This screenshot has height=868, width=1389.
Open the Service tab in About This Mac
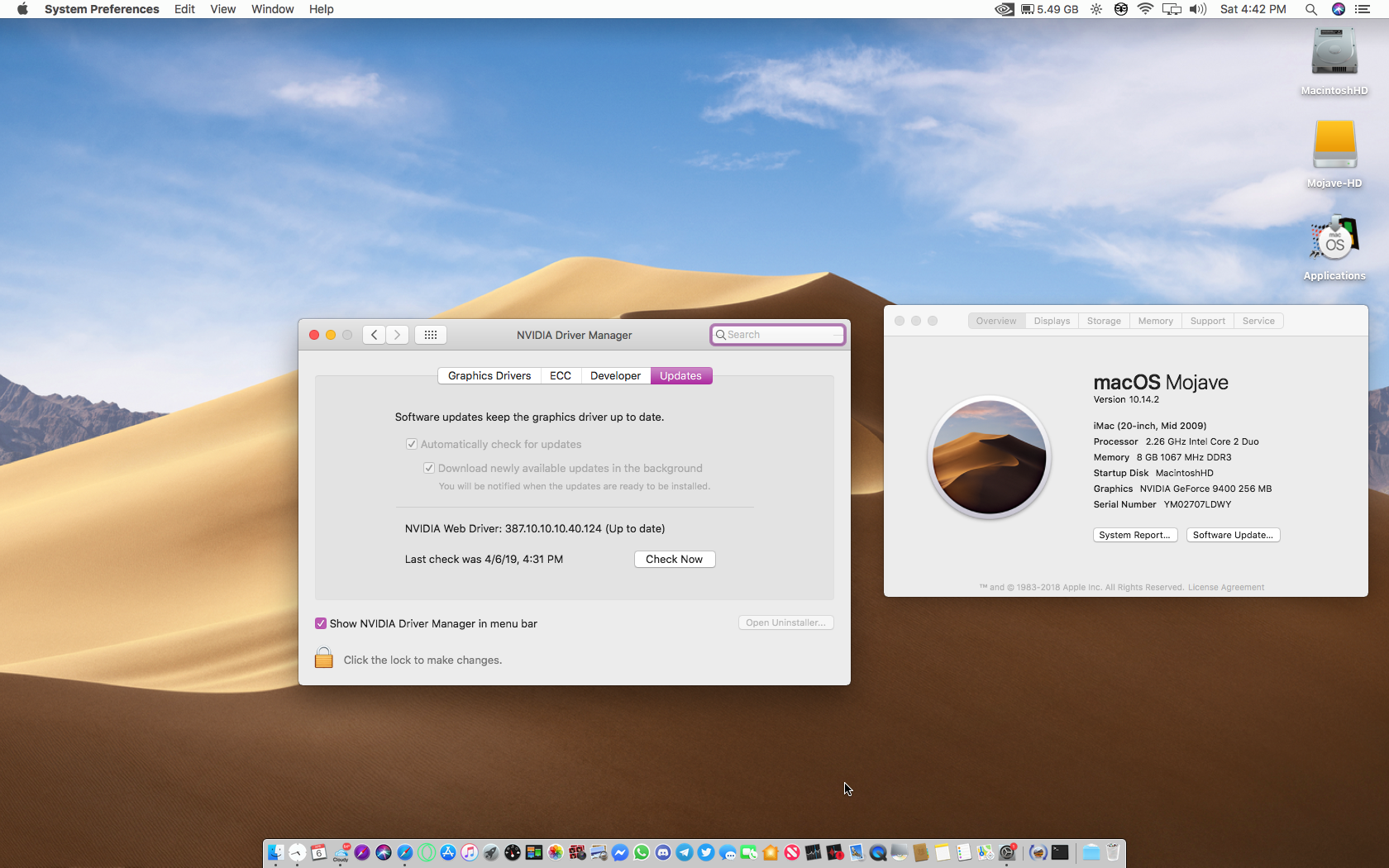(1258, 321)
